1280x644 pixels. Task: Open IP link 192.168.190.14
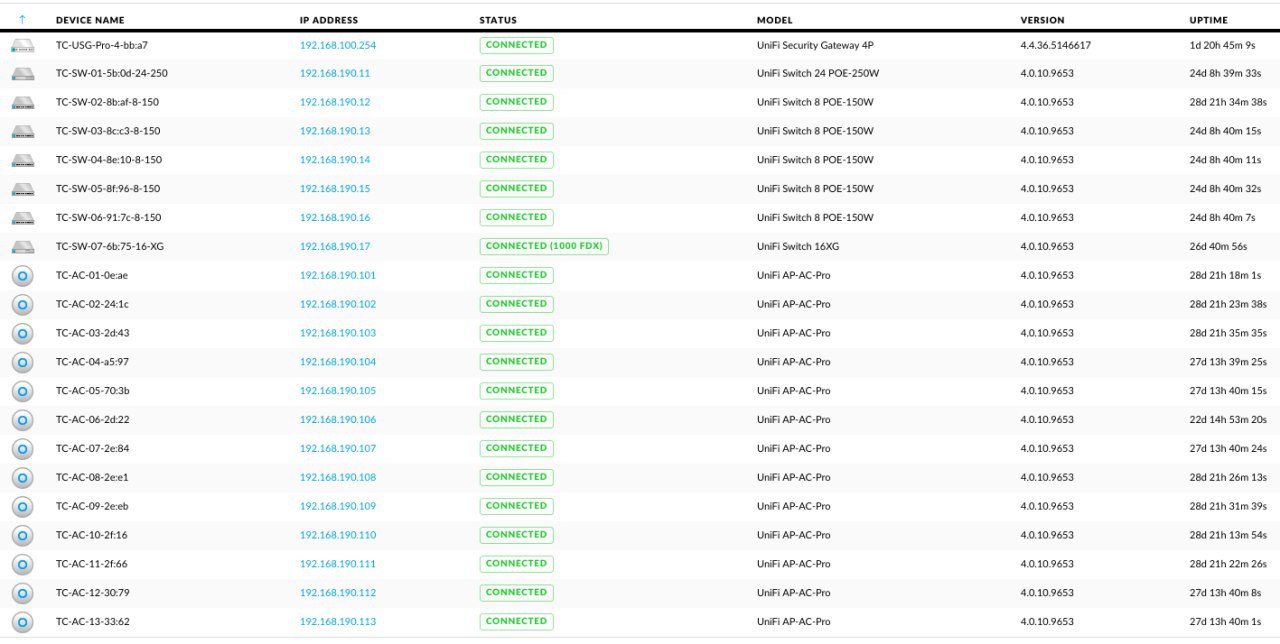335,161
